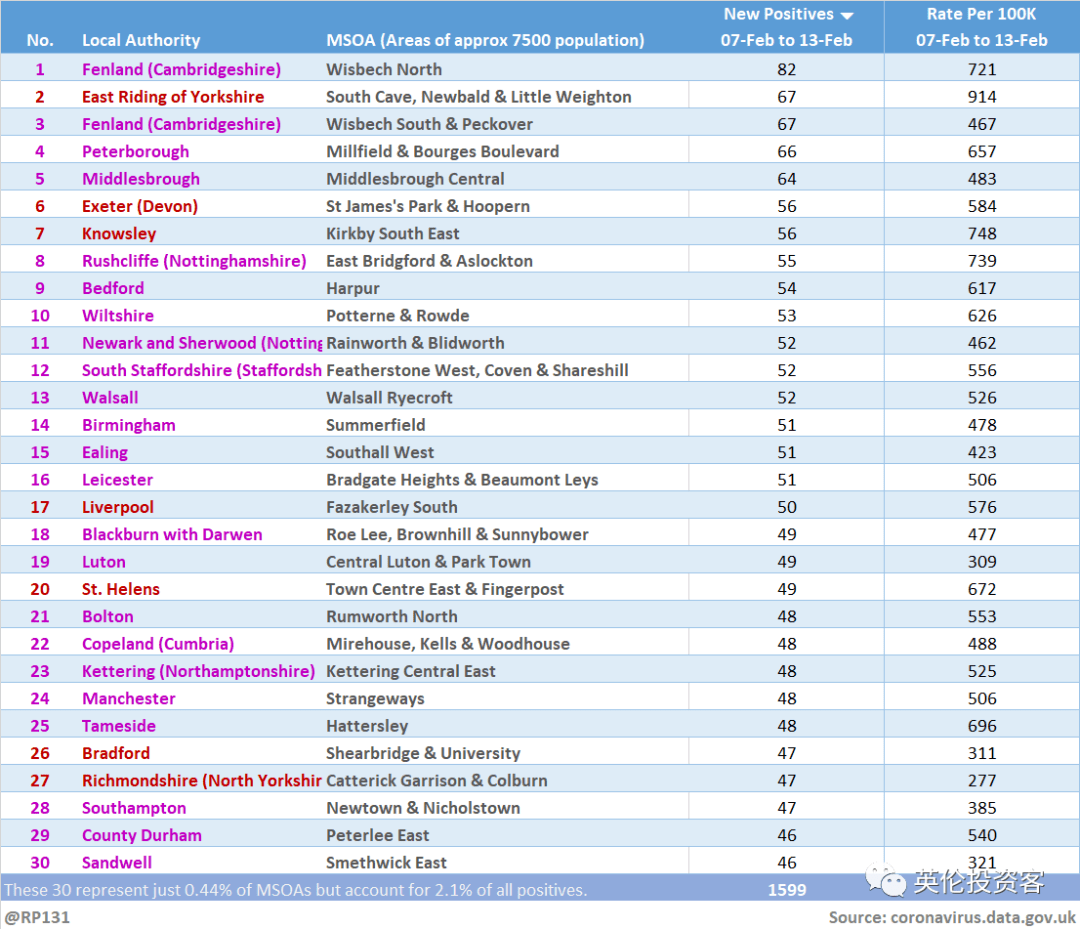The height and width of the screenshot is (929, 1080).
Task: Select Liverpool in row 17
Action: click(118, 507)
